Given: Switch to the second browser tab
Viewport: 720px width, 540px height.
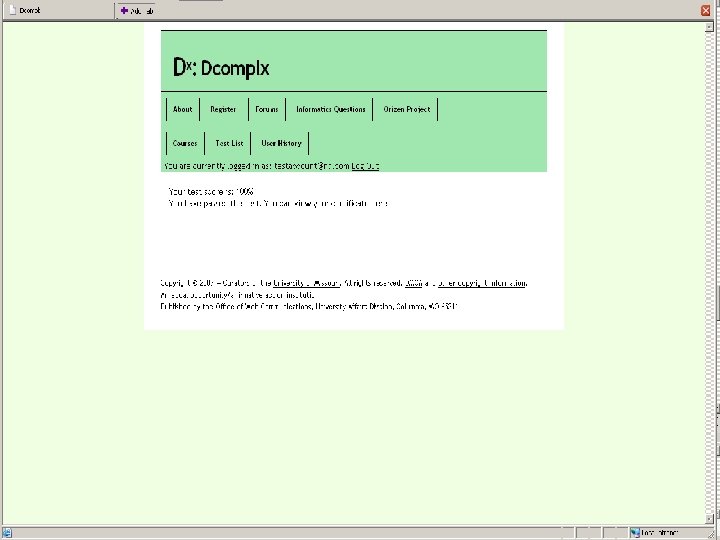Looking at the screenshot, I should [x=137, y=11].
